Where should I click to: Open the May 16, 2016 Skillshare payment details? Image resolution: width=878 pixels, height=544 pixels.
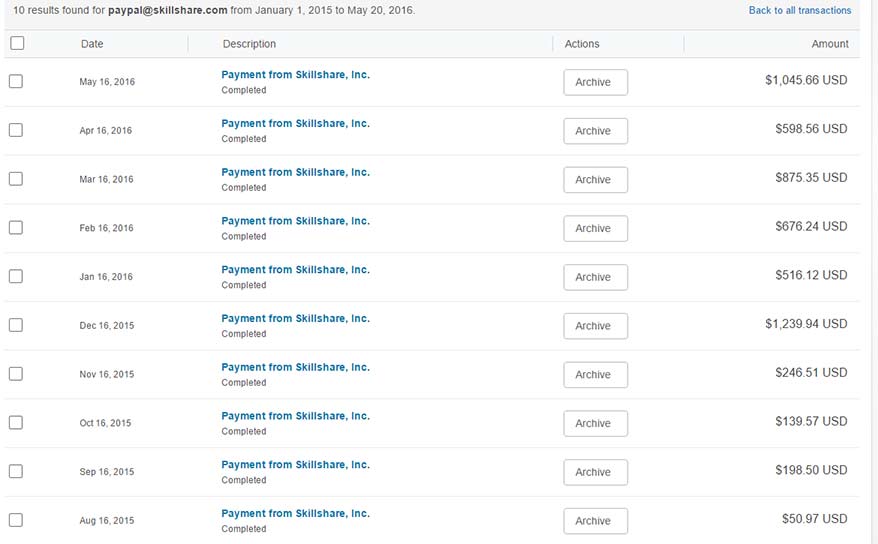click(x=295, y=75)
